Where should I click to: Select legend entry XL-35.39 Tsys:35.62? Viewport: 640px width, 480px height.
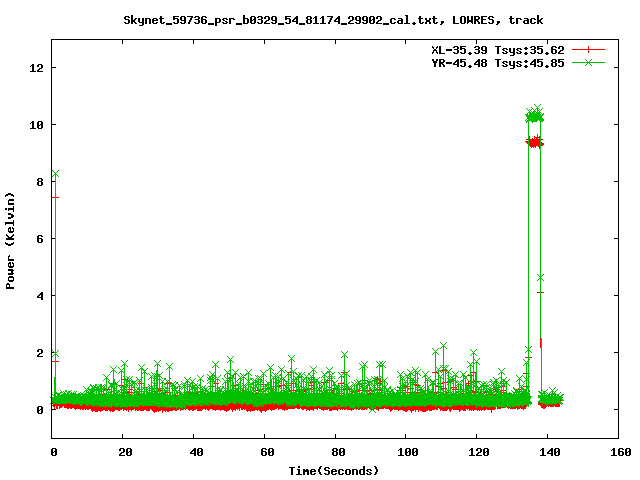(498, 50)
